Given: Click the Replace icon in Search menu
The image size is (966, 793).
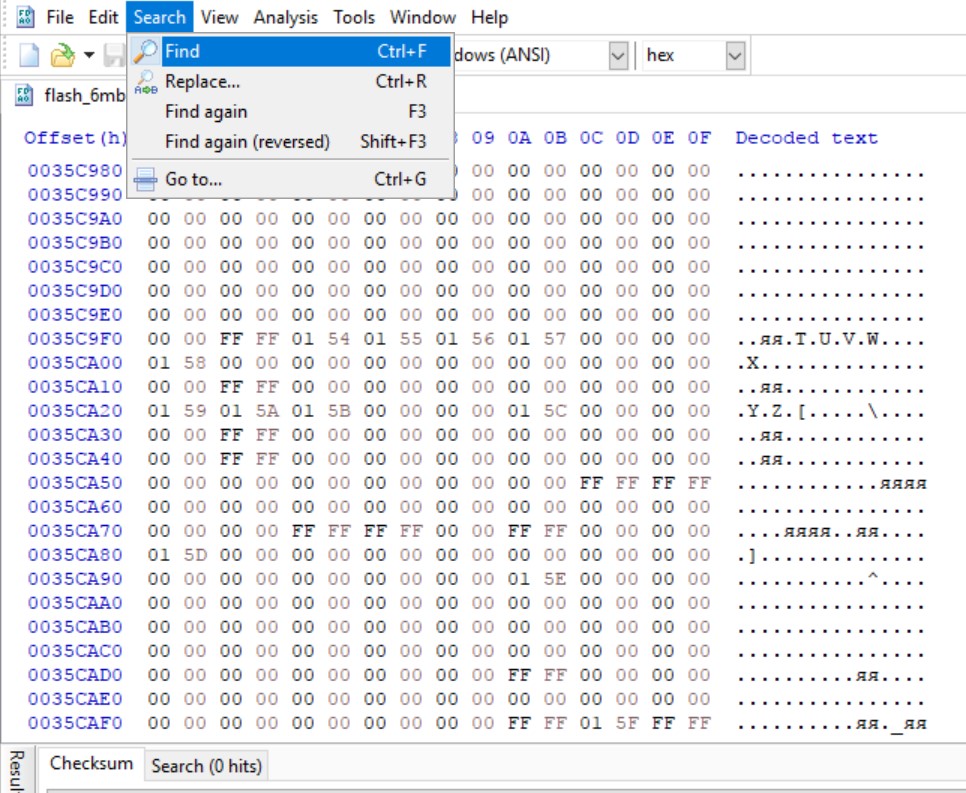Looking at the screenshot, I should coord(146,82).
